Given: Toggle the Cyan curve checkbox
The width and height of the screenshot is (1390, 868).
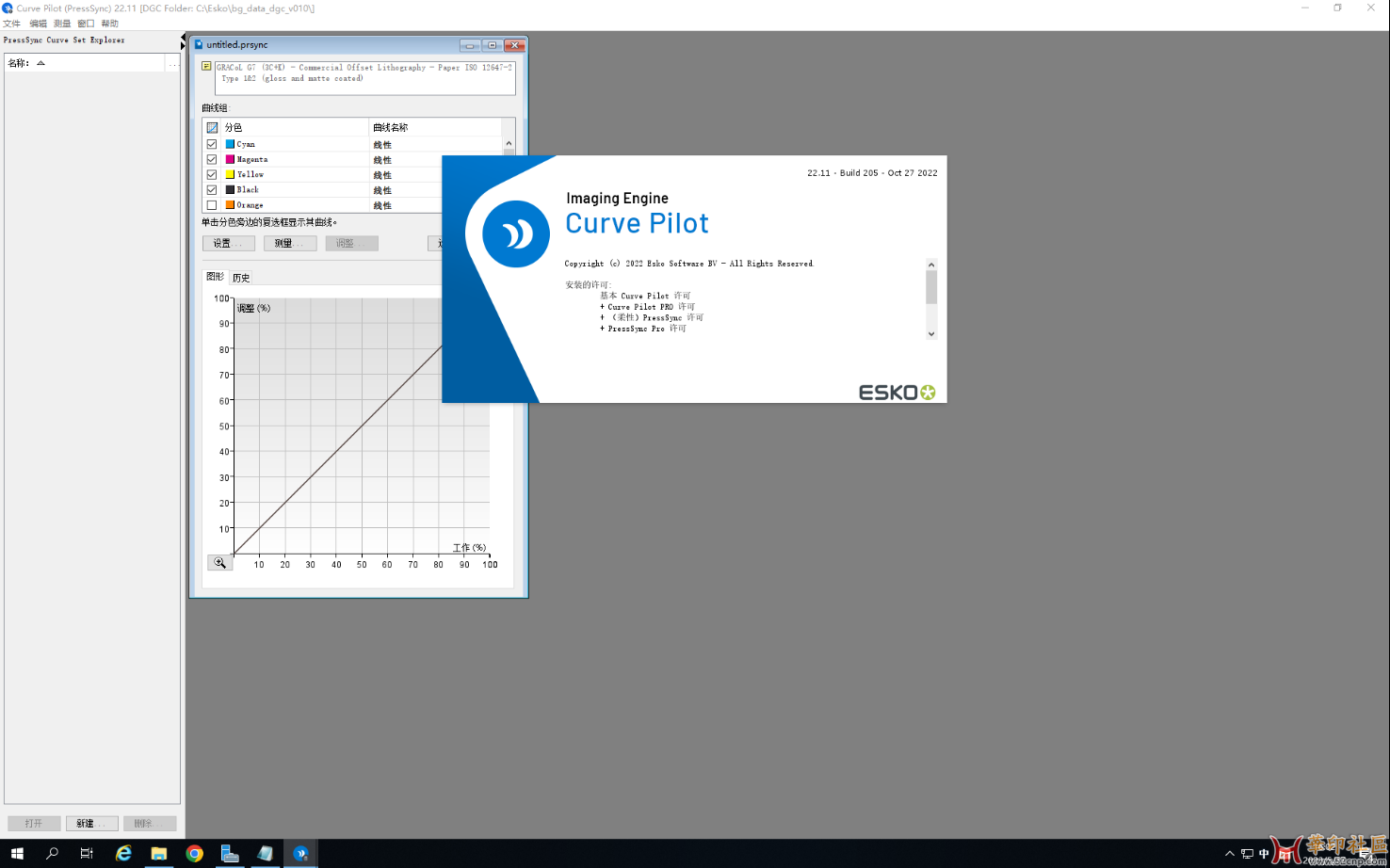Looking at the screenshot, I should (212, 144).
